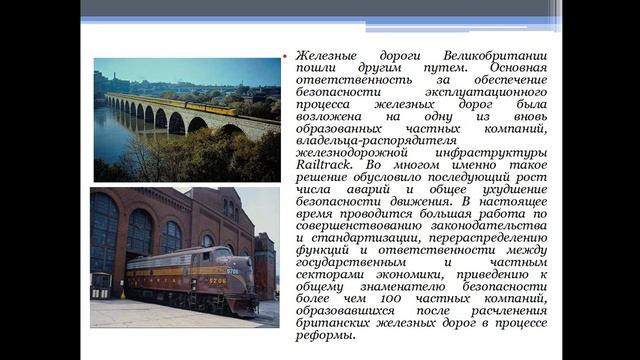Select the stone arch bridge train photo
640x360 pixels.
click(187, 120)
